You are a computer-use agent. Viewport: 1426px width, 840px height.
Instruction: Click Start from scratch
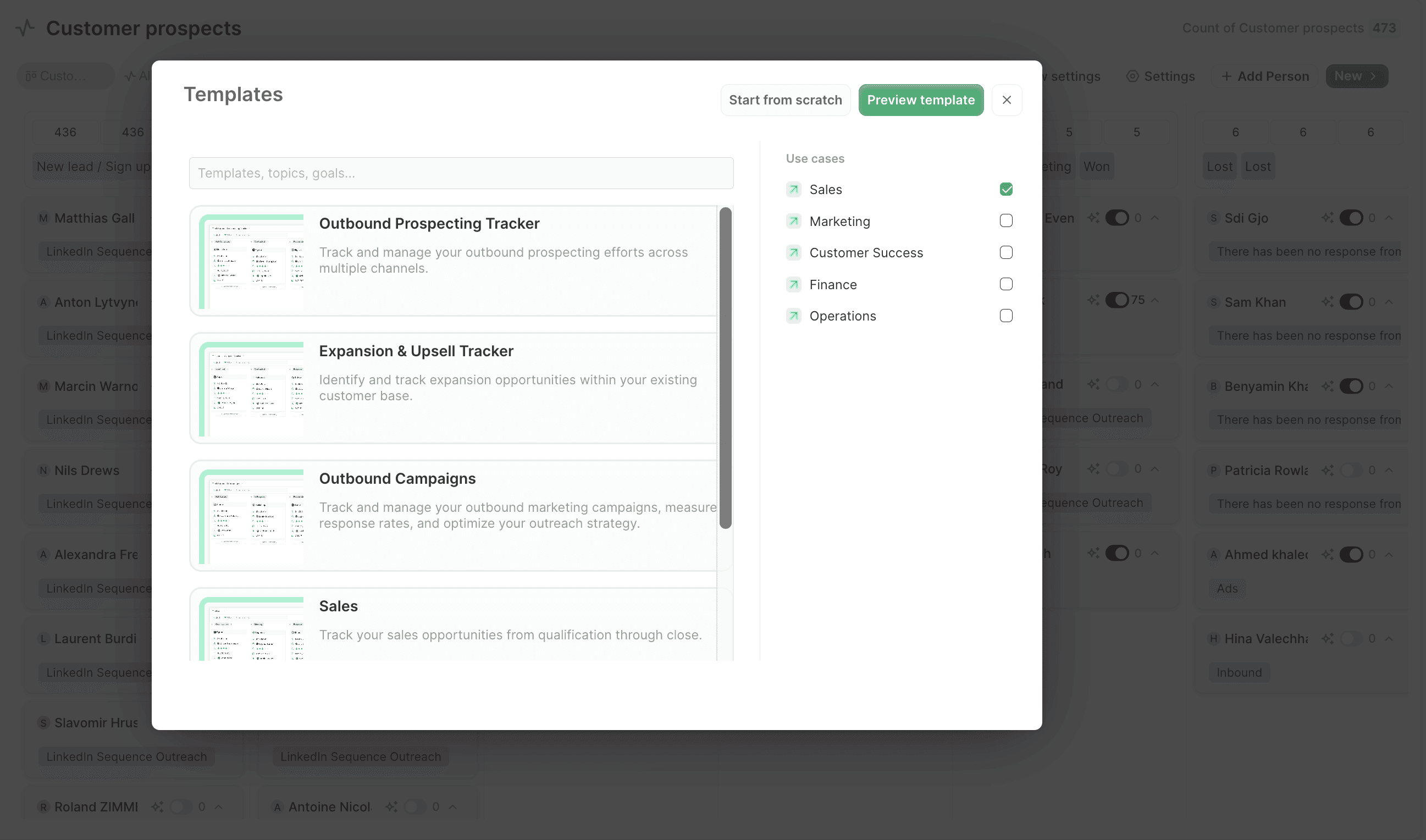[x=786, y=100]
